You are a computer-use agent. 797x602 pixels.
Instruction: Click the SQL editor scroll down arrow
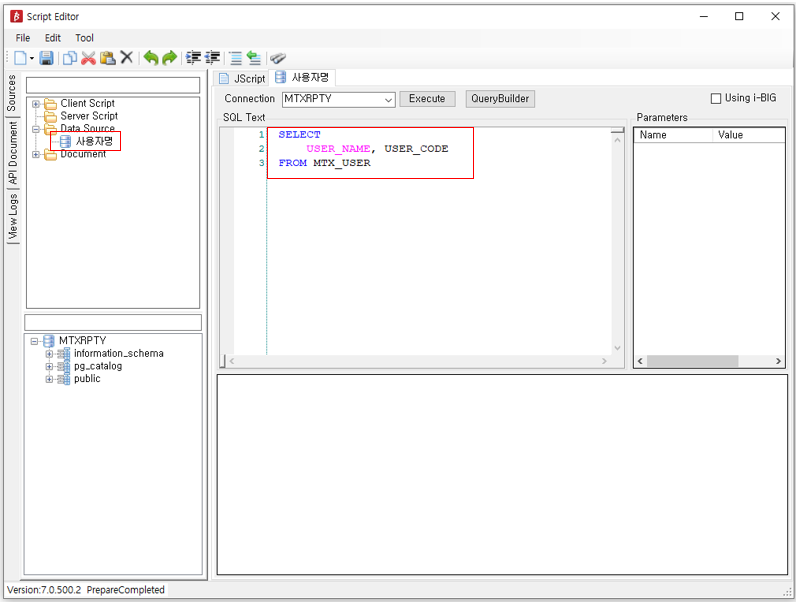pyautogui.click(x=618, y=348)
